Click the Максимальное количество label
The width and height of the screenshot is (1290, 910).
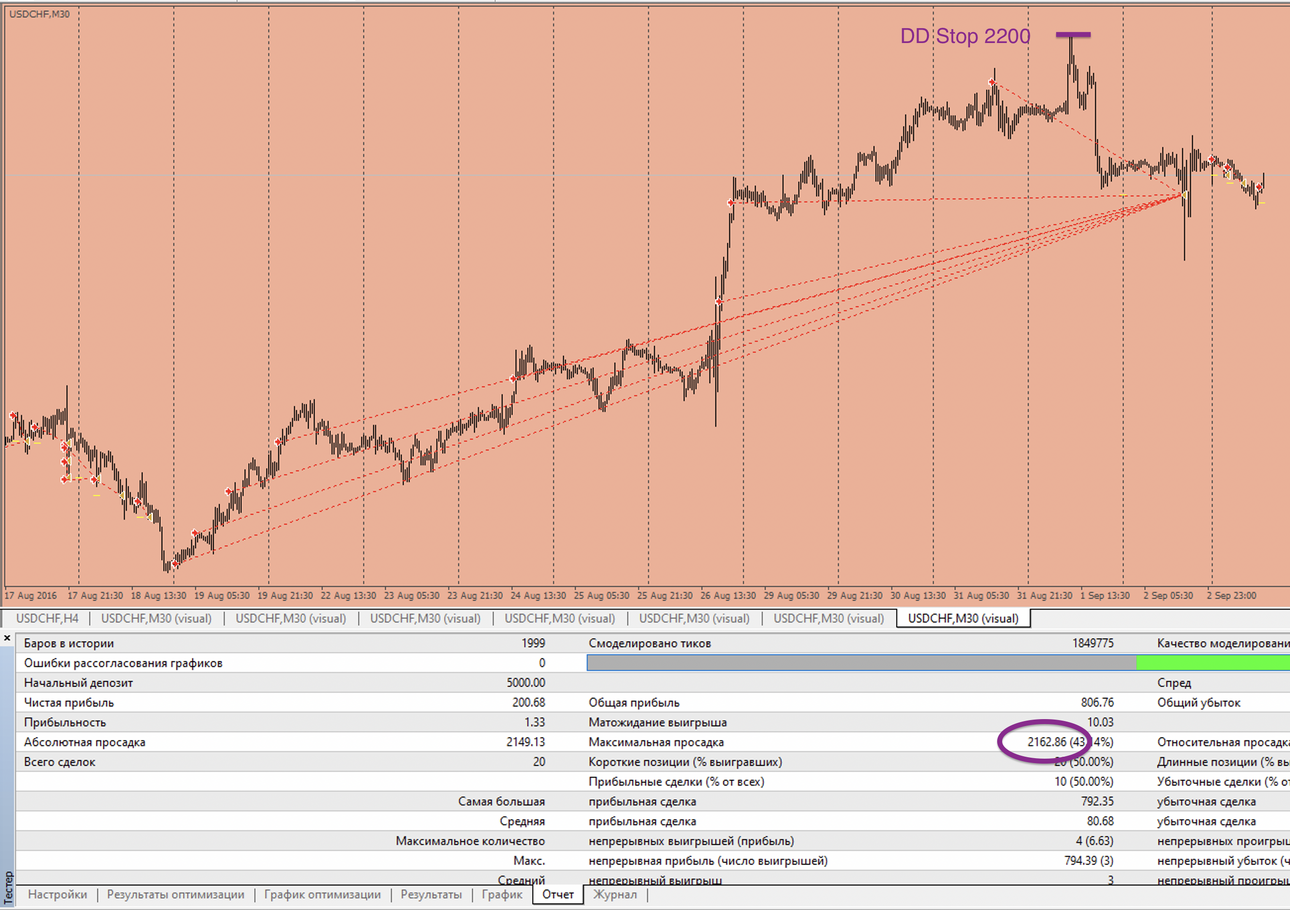click(x=471, y=840)
